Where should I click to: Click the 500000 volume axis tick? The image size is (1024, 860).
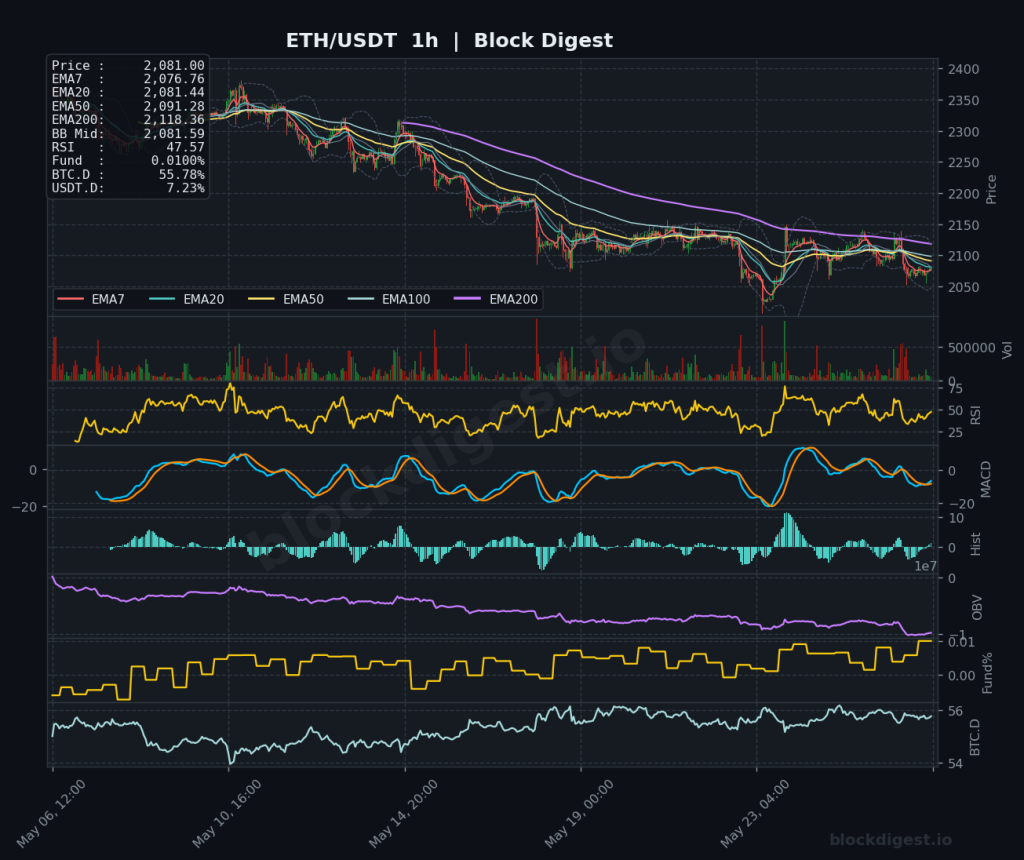[x=971, y=348]
